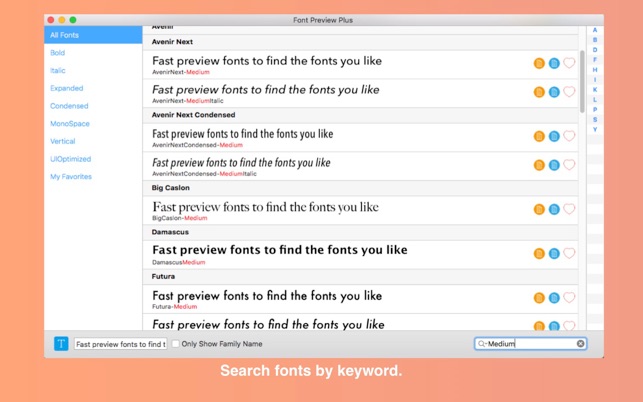Click blue icon for AvenirNext-MediumItalic row
643x402 pixels.
[x=554, y=92]
